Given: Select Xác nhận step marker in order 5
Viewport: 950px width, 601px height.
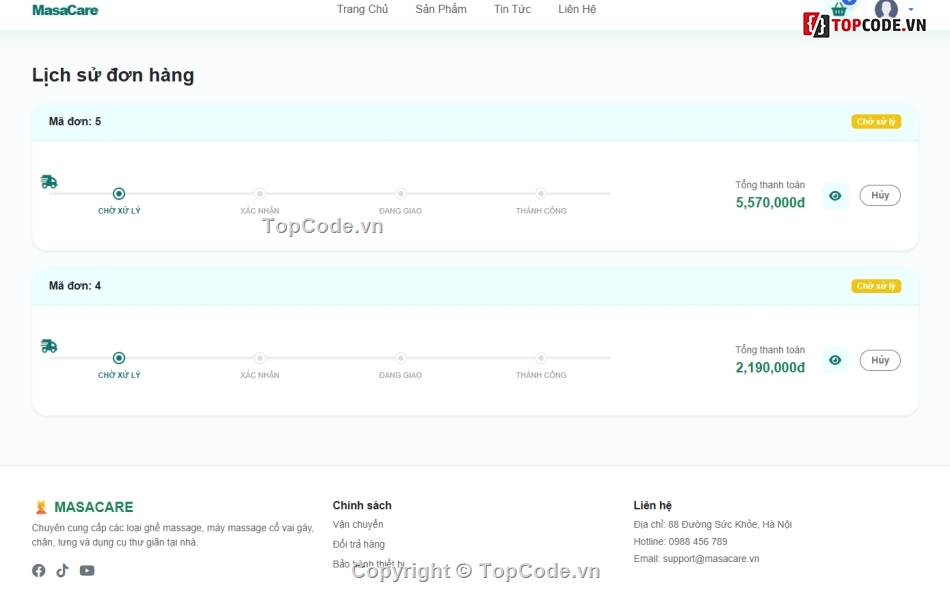Looking at the screenshot, I should [x=259, y=193].
